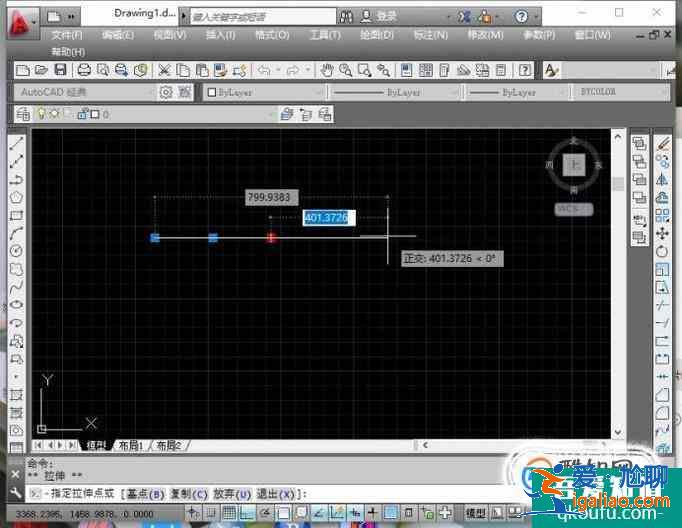This screenshot has height=528, width=682.
Task: Click the Zoom Realtime magnifier icon
Action: [x=345, y=70]
